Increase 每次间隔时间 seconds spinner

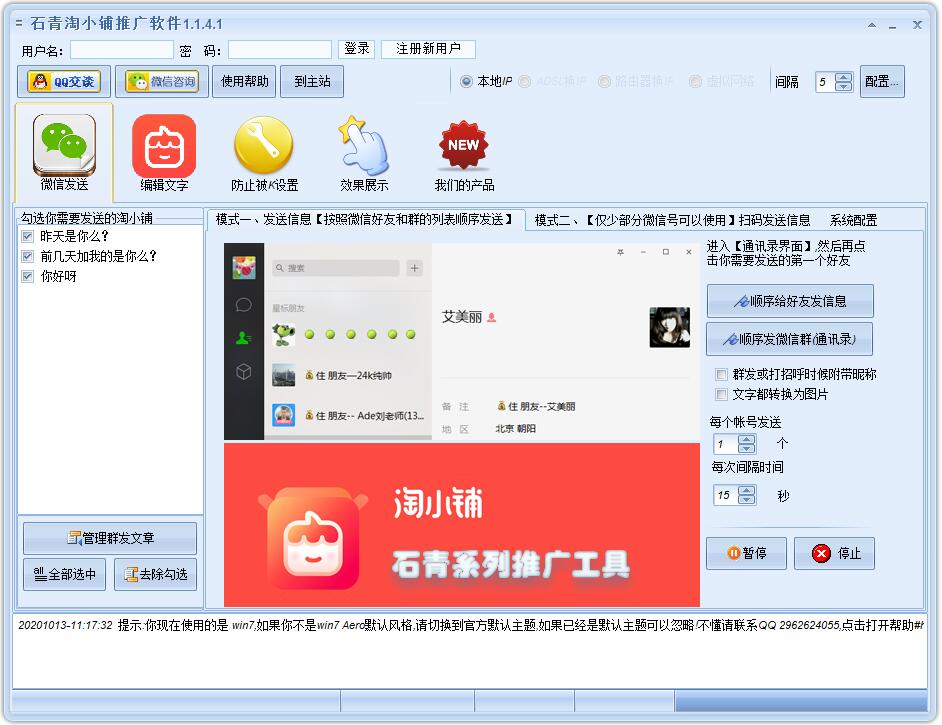point(746,491)
